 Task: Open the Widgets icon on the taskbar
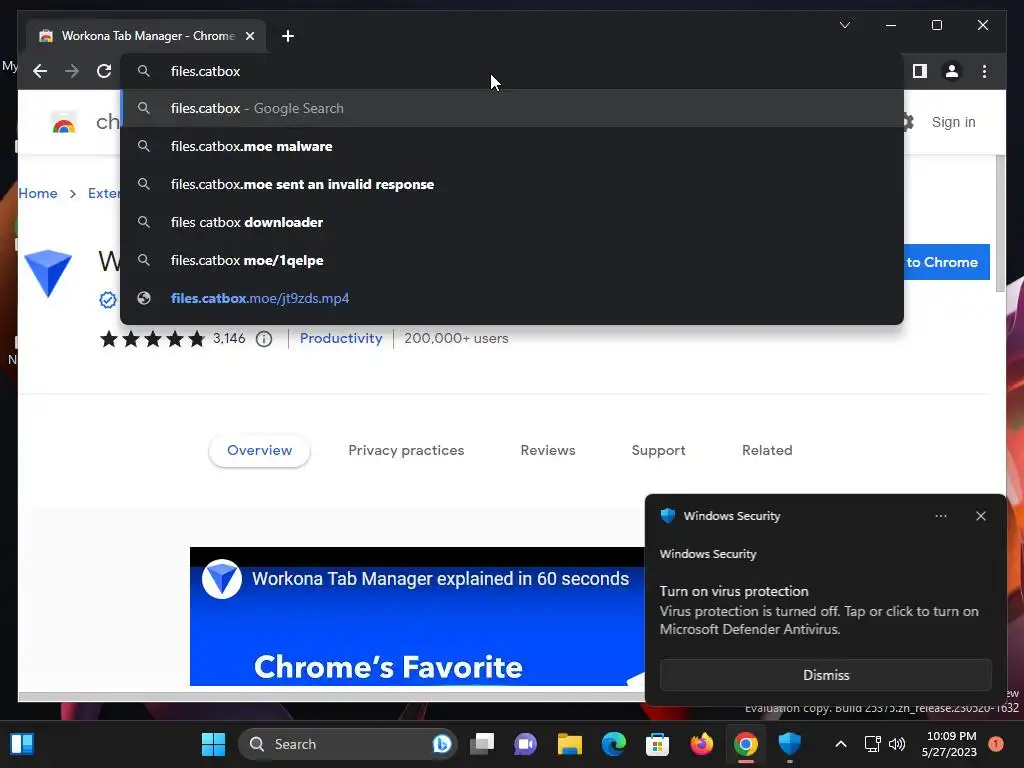coord(22,744)
